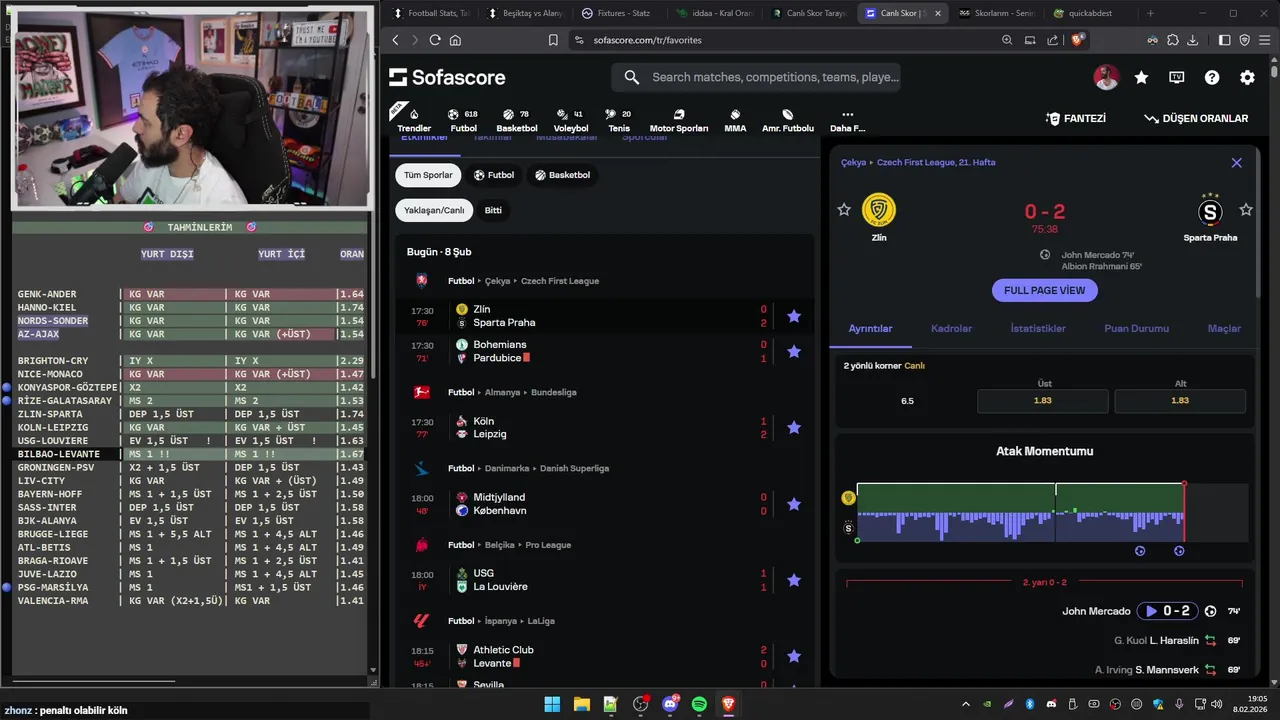
Task: Switch to Maçlar tab
Action: pos(1224,328)
